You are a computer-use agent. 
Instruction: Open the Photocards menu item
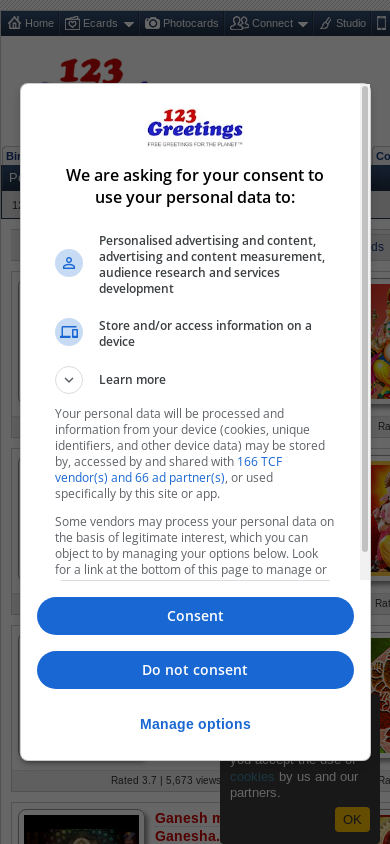click(182, 23)
